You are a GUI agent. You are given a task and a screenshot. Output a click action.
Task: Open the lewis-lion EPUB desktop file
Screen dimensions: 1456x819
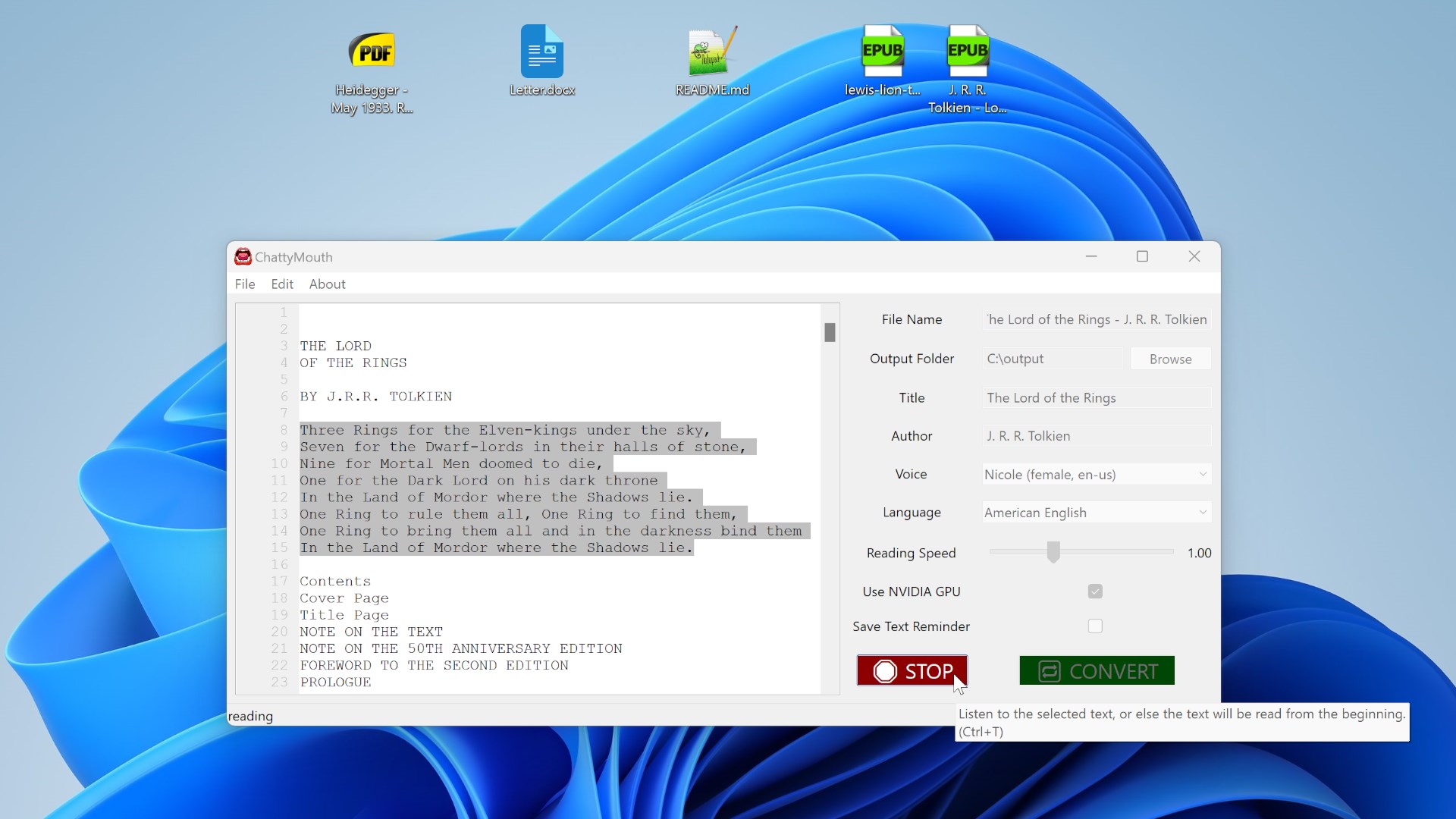(883, 61)
